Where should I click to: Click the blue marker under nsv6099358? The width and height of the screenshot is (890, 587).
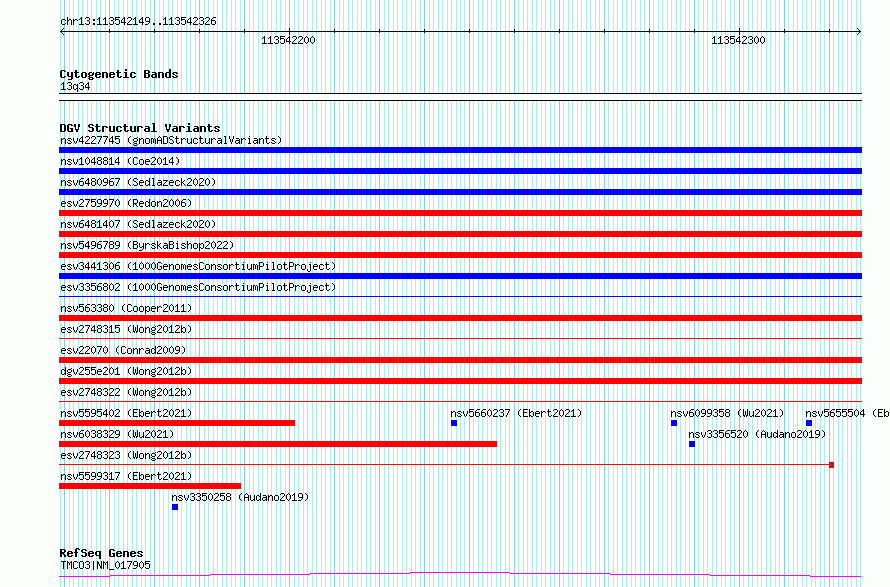674,423
